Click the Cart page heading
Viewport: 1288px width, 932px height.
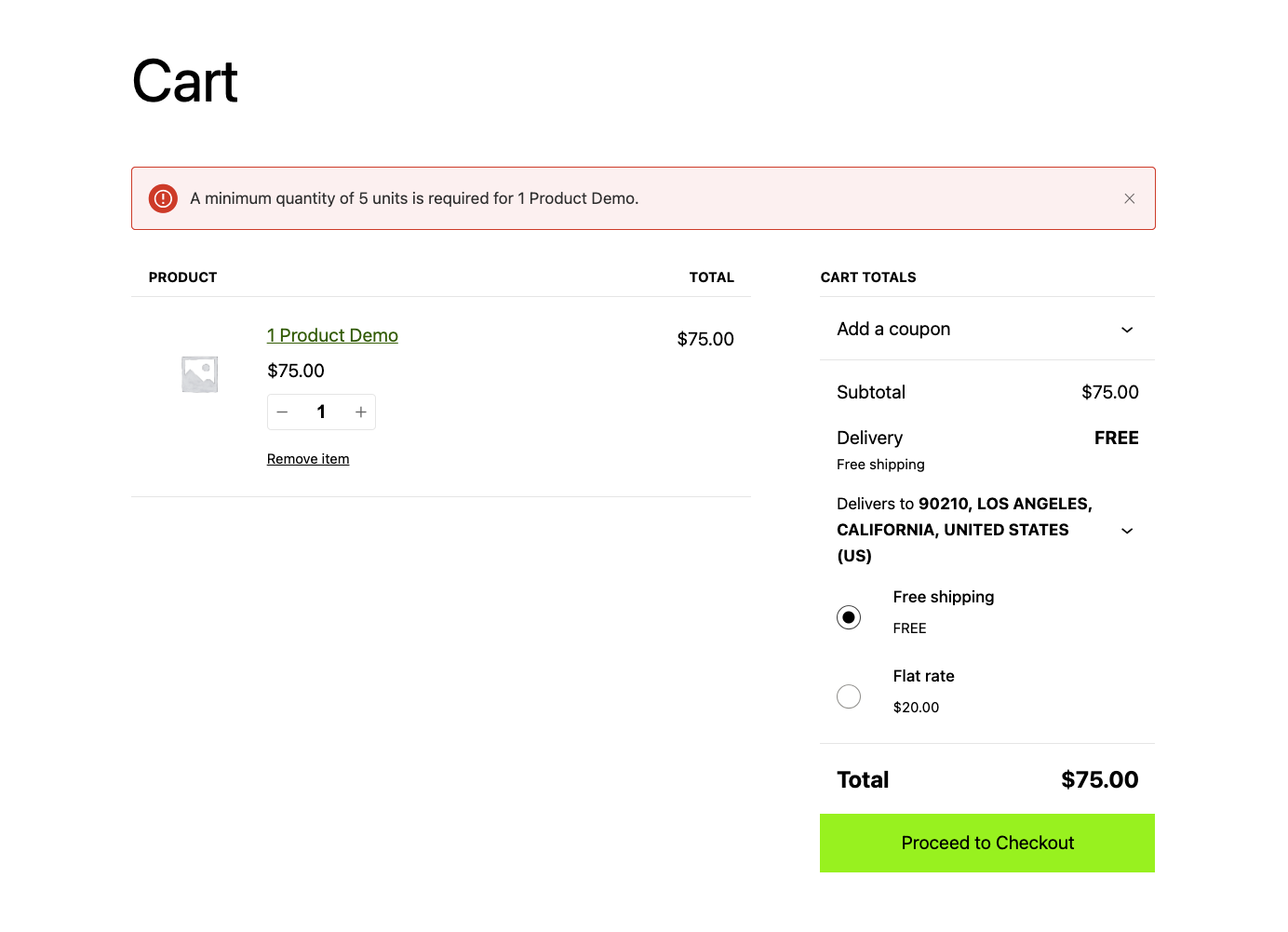[x=185, y=82]
